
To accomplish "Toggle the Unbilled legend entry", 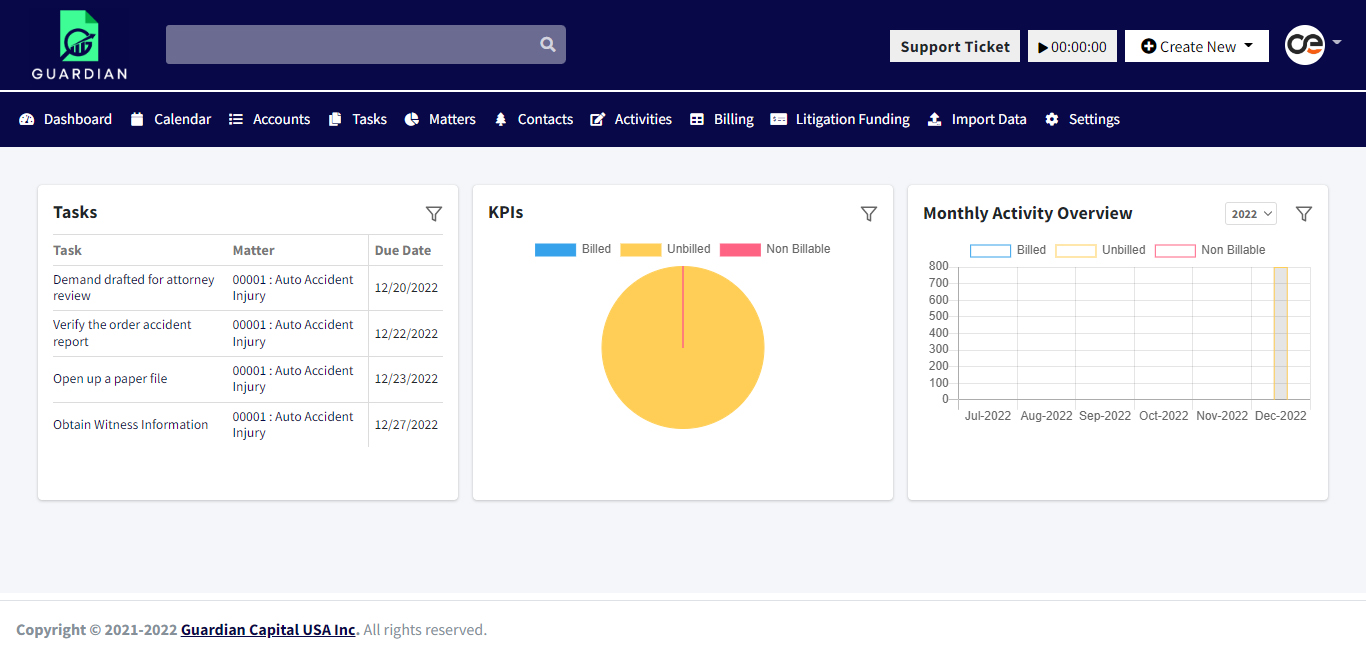I will coord(665,249).
